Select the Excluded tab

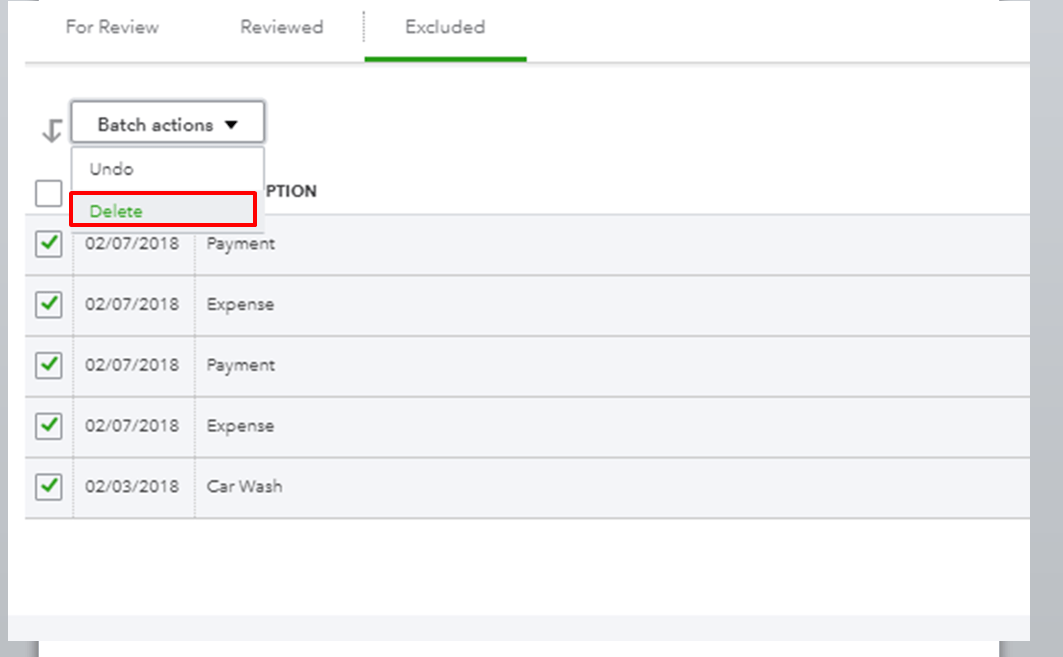click(444, 28)
